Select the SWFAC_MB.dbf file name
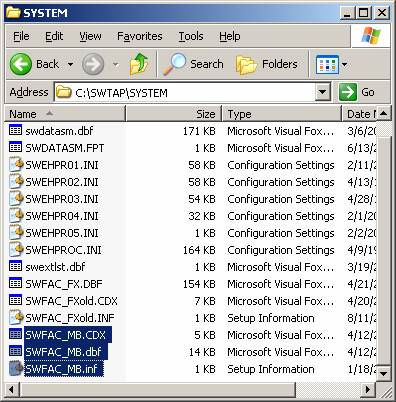The width and height of the screenshot is (396, 402). tap(63, 352)
